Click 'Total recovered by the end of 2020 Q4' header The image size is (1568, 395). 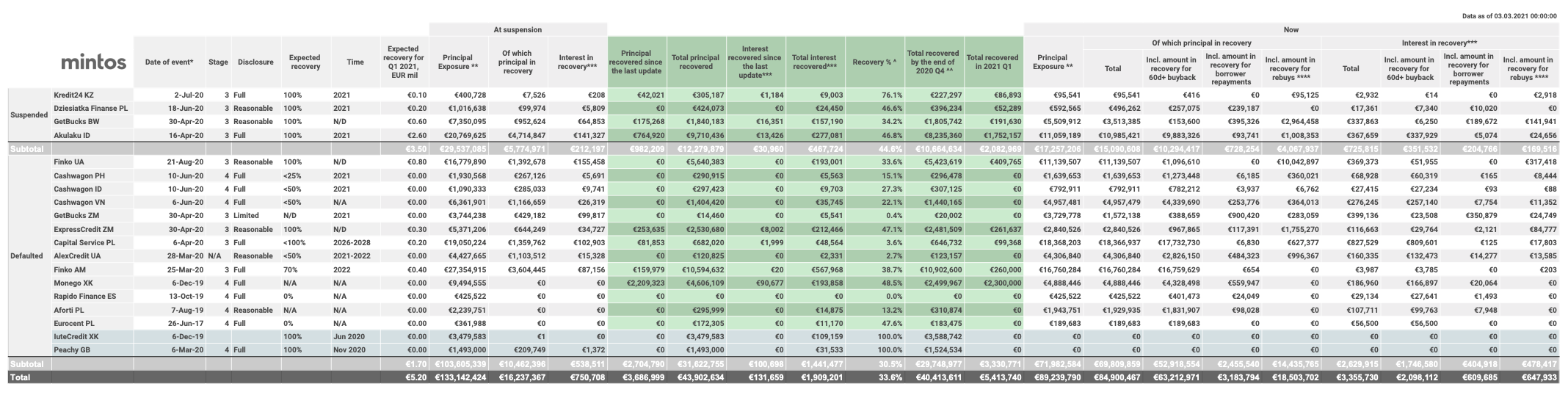point(933,62)
